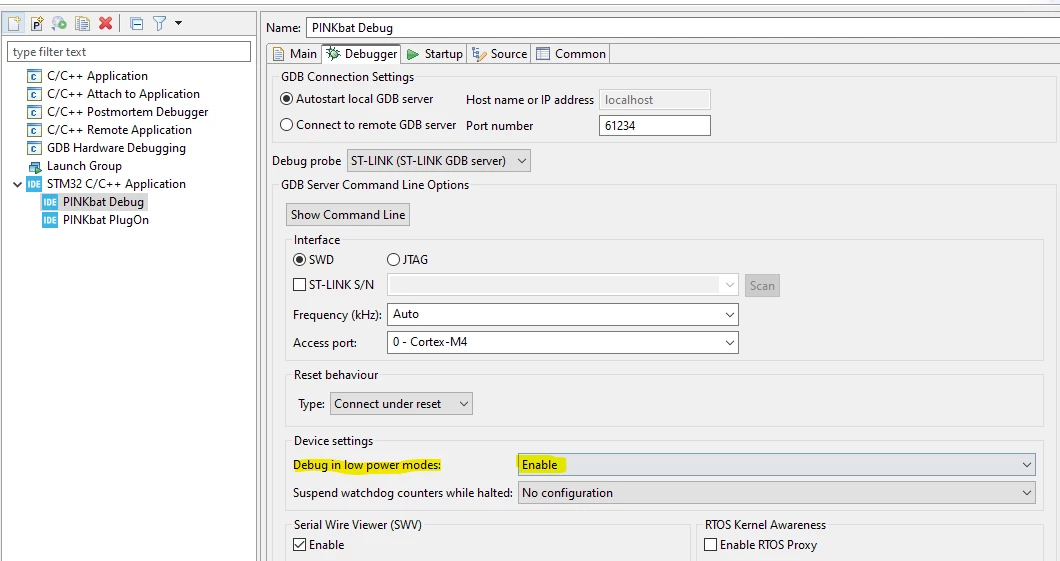Click the Port number field 61234

654,126
